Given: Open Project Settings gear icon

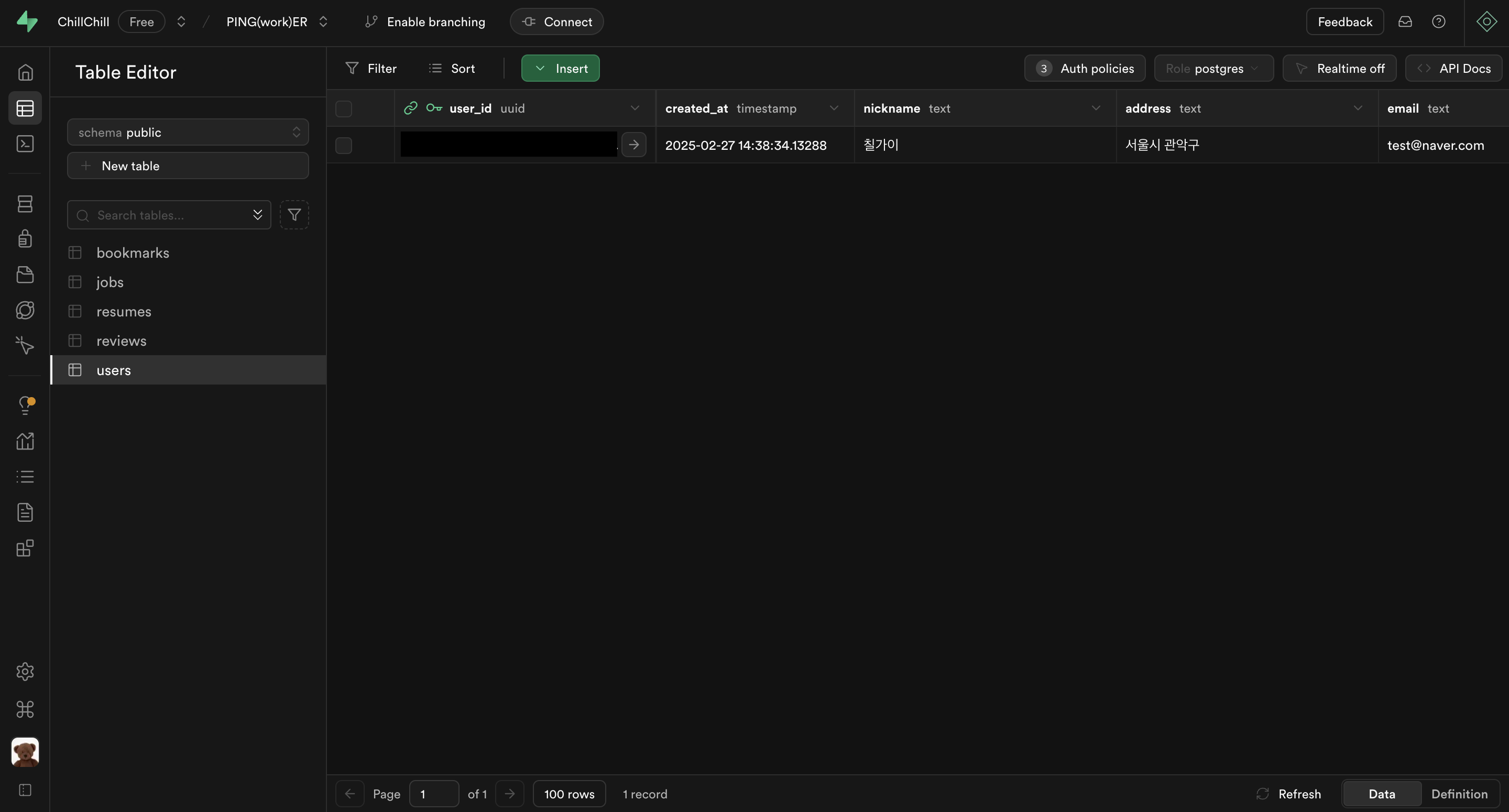Looking at the screenshot, I should tap(25, 672).
